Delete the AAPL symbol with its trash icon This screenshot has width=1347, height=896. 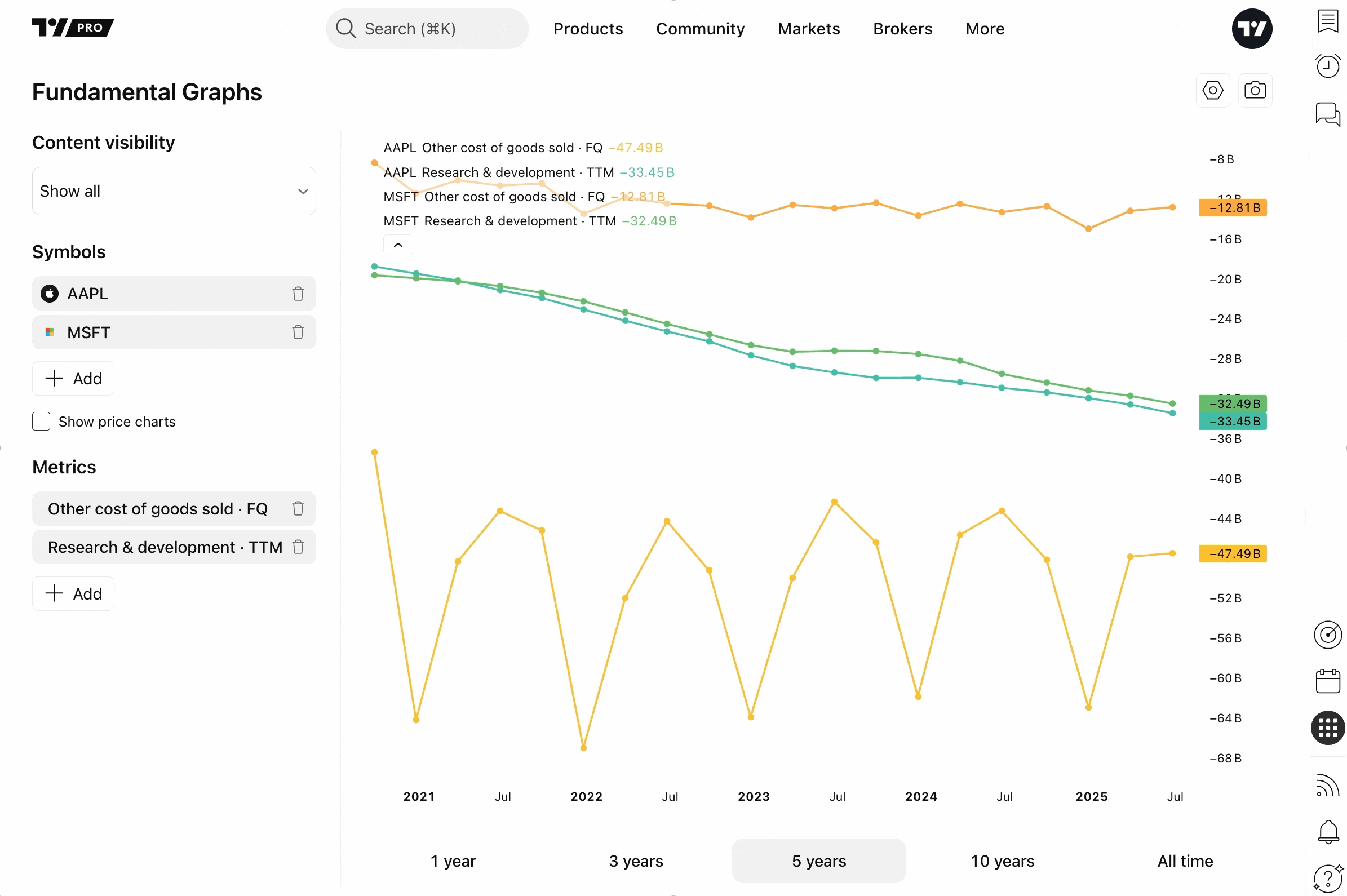298,294
